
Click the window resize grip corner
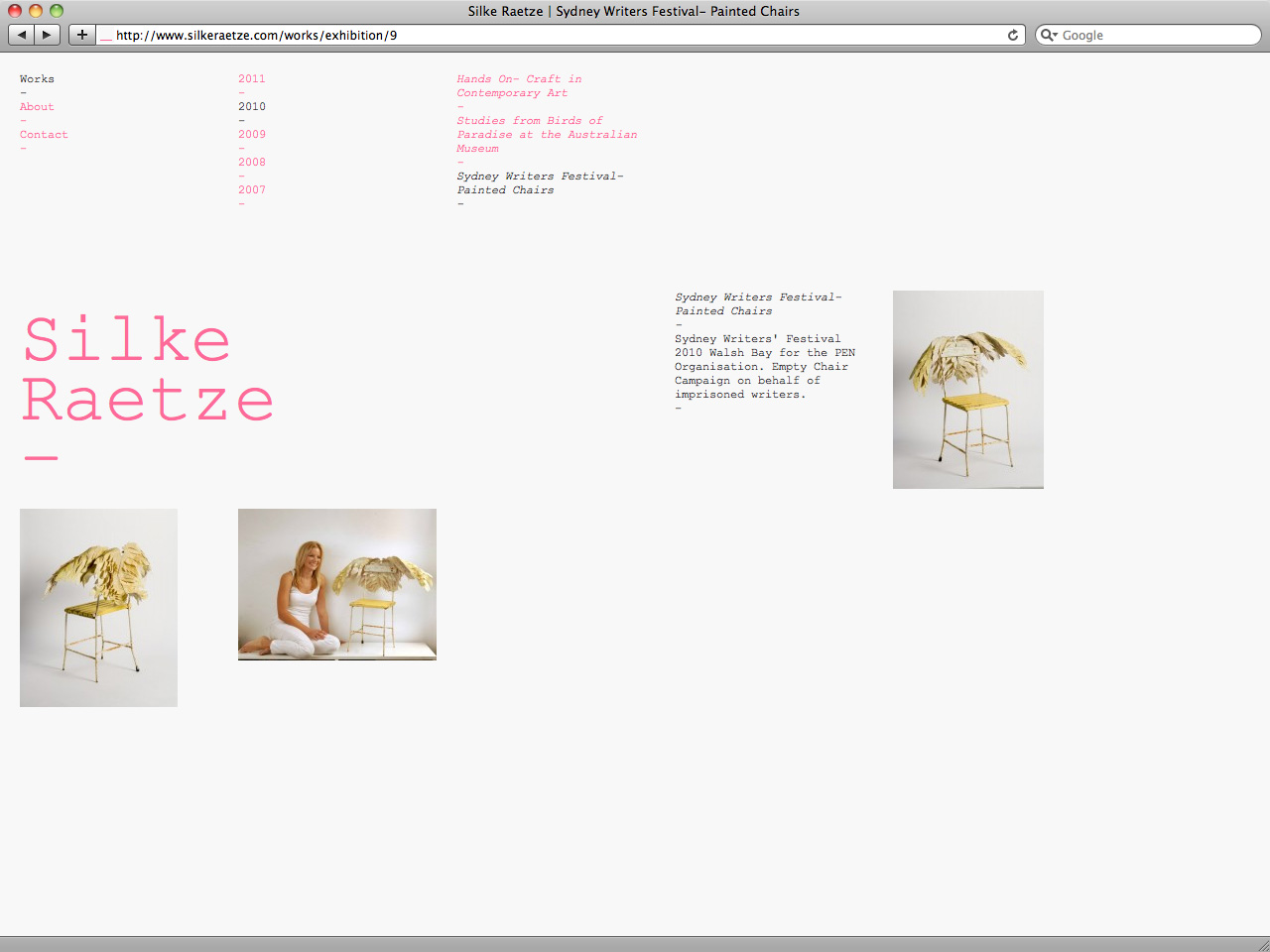[1262, 944]
